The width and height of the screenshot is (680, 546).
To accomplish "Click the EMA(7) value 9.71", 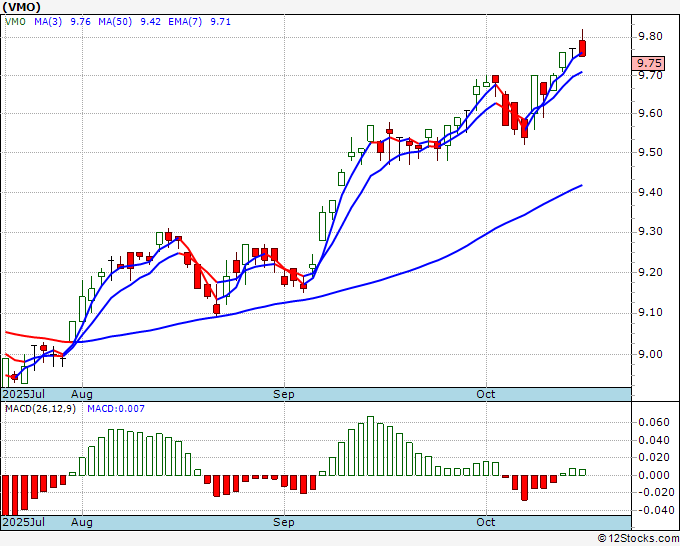I will click(x=221, y=22).
